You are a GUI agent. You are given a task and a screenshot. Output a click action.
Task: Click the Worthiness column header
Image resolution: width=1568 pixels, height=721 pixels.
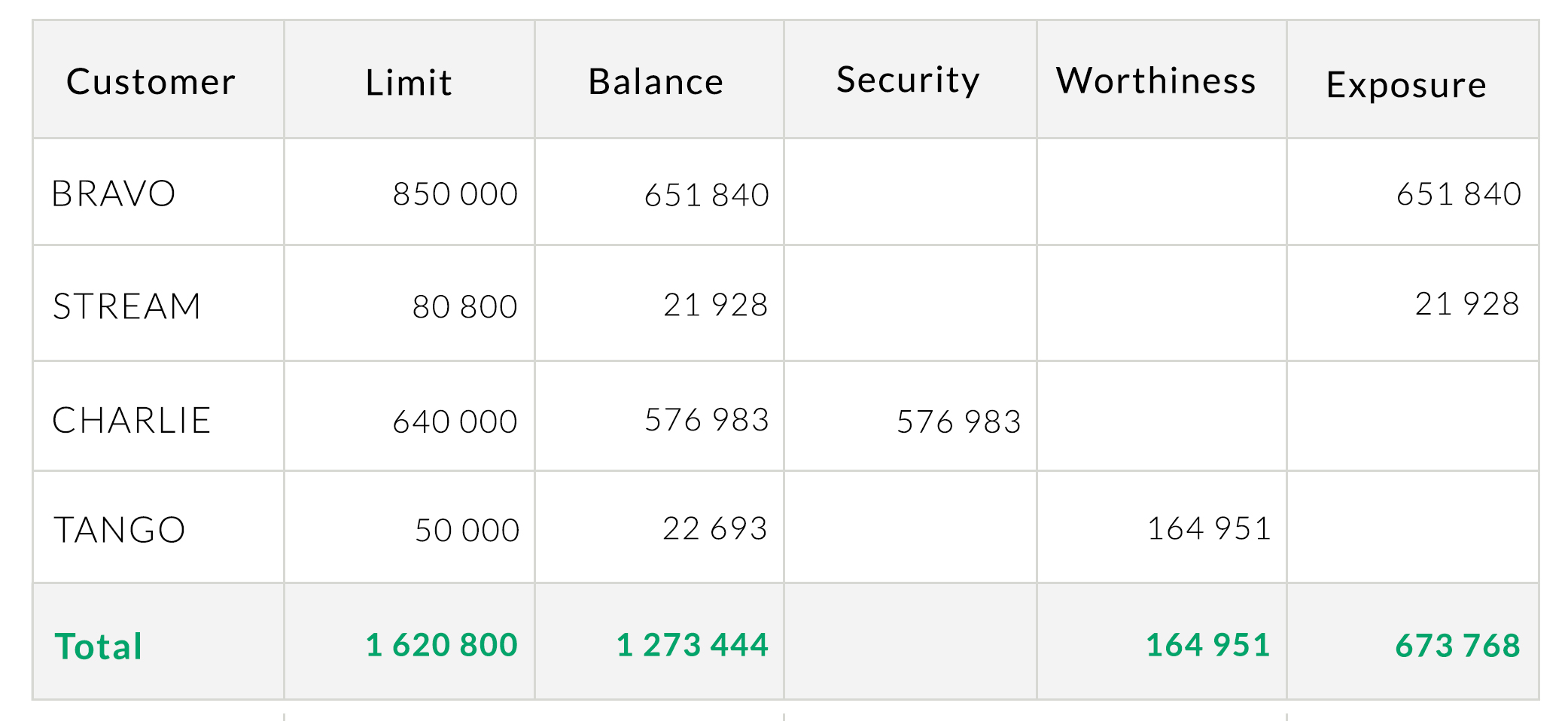coord(1156,81)
